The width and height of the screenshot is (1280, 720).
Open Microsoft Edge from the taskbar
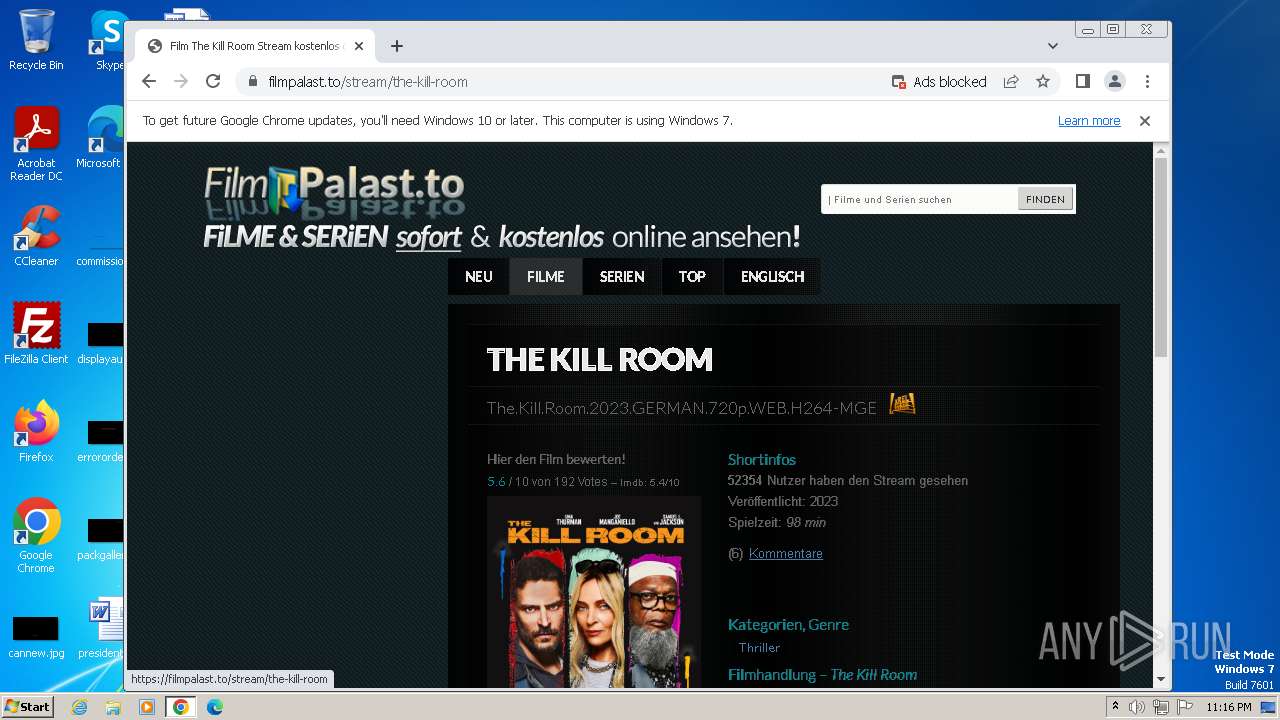tap(215, 707)
